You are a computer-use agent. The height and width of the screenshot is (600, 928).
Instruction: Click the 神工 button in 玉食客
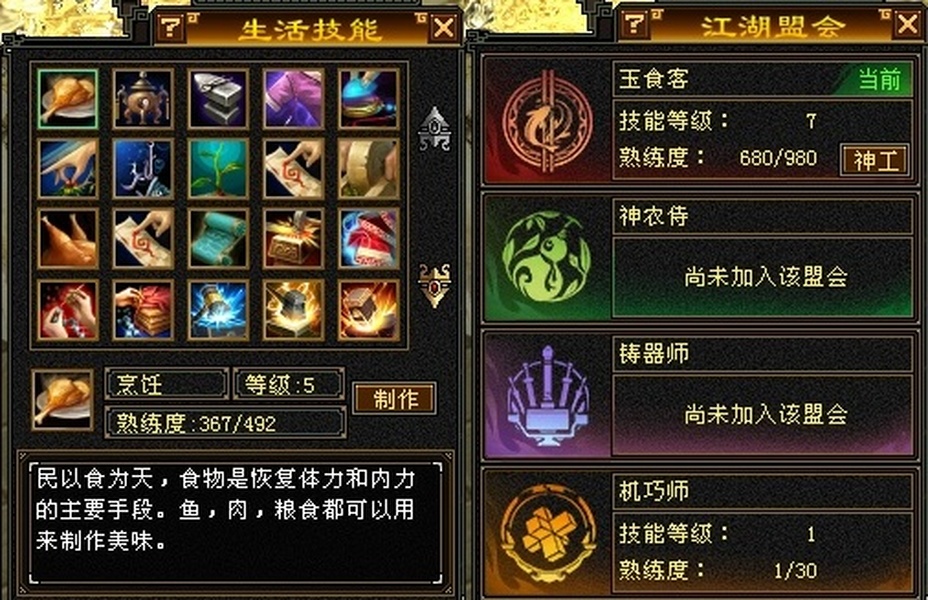(875, 160)
